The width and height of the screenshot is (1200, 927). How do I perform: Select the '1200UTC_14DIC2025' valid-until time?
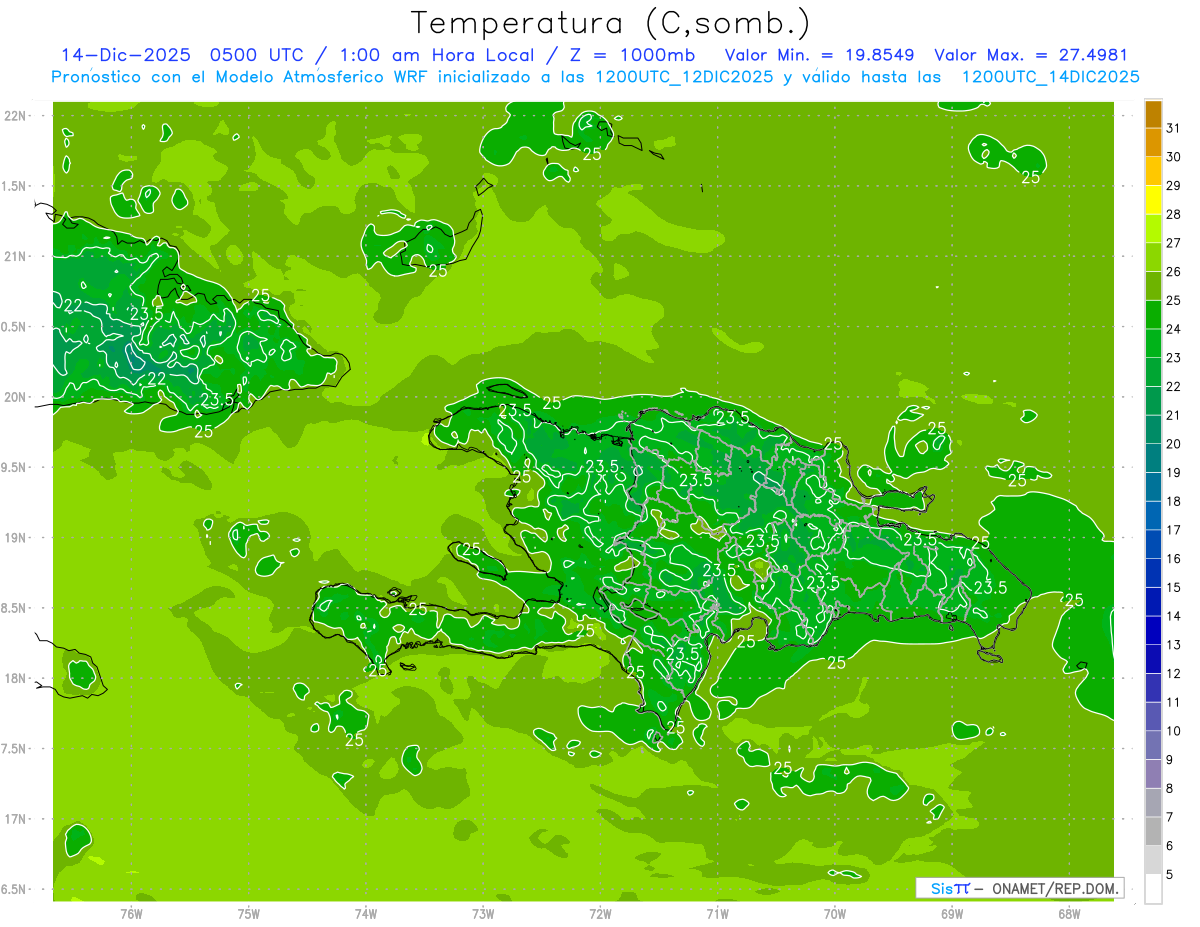tap(1050, 77)
